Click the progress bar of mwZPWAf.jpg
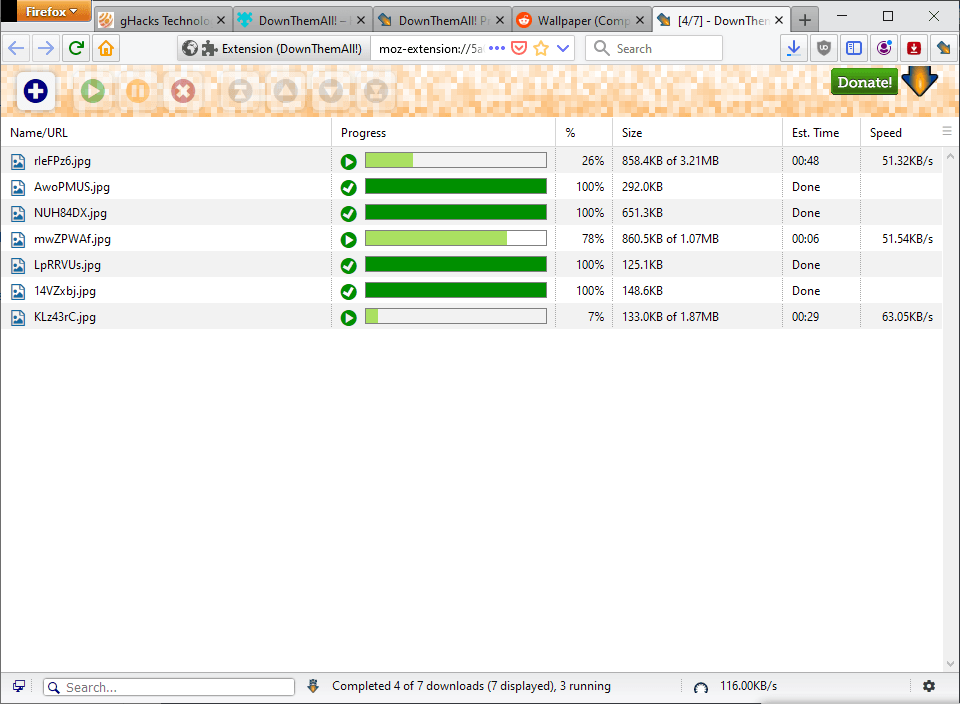Viewport: 960px width, 704px height. (456, 238)
